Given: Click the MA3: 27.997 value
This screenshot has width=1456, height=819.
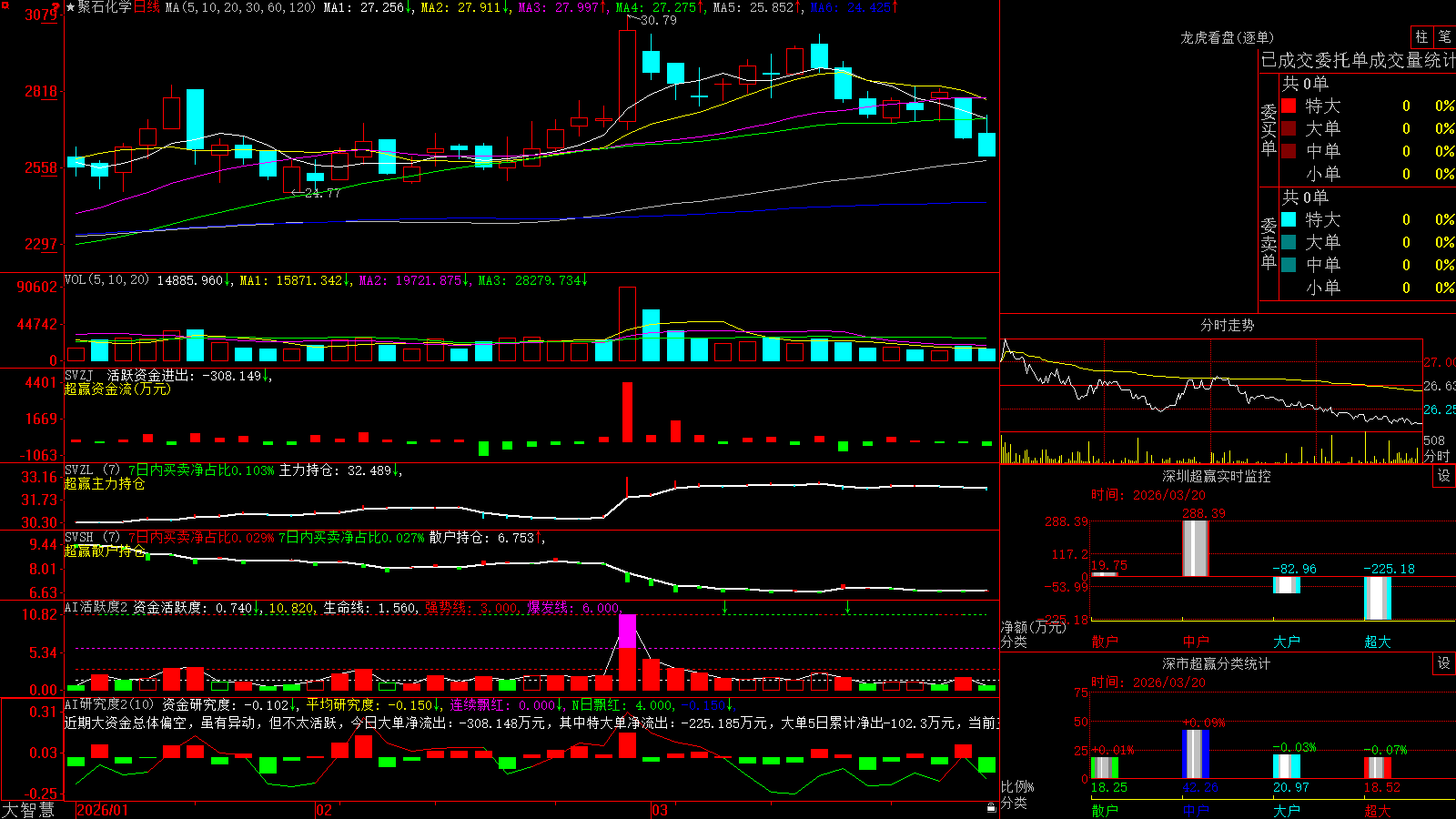Looking at the screenshot, I should (563, 7).
